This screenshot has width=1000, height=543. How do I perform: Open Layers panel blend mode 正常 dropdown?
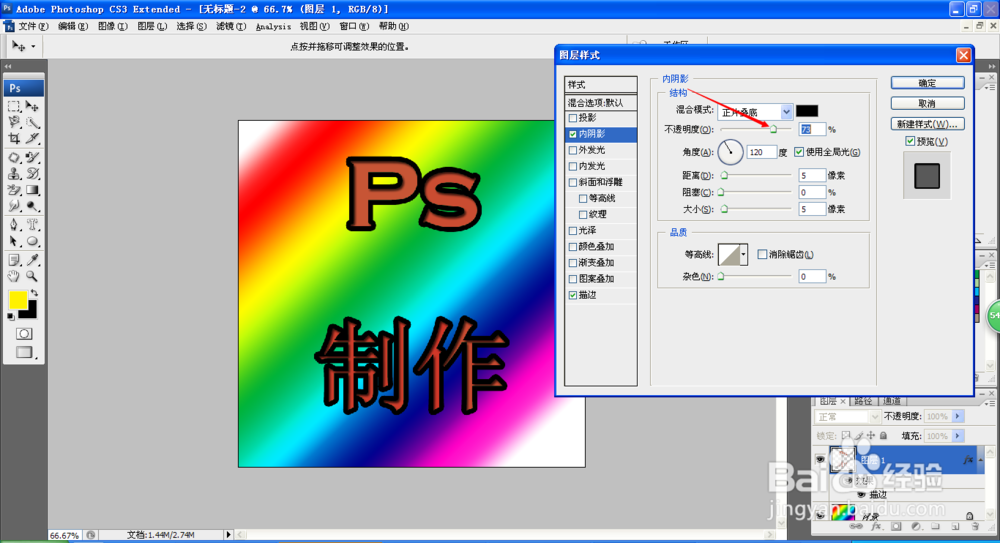click(874, 417)
